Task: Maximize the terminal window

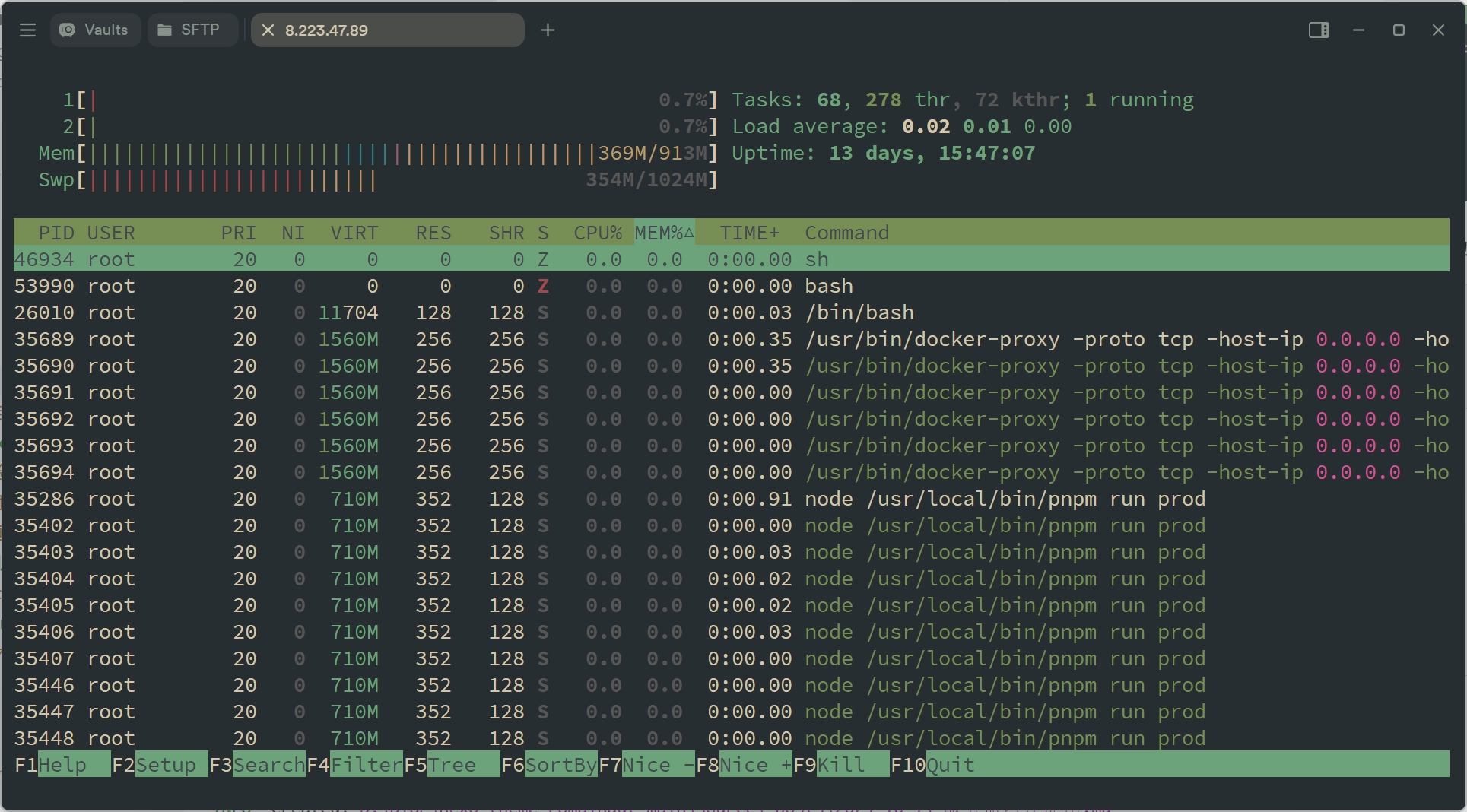Action: tap(1399, 30)
